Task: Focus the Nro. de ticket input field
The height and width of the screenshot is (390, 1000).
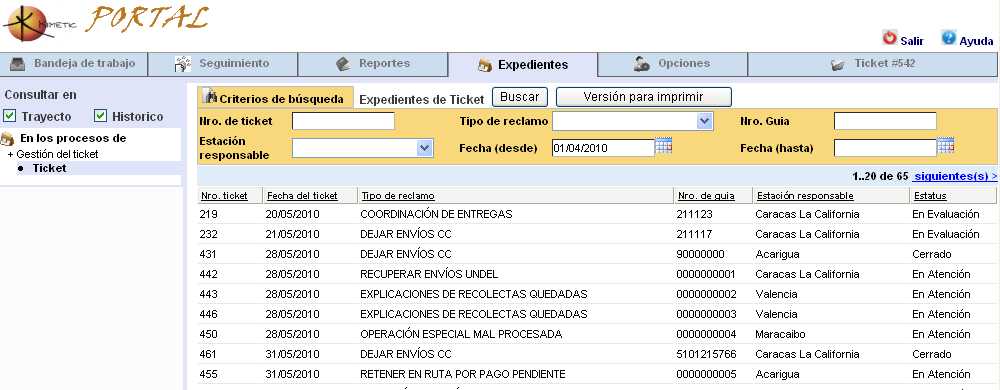Action: click(344, 121)
